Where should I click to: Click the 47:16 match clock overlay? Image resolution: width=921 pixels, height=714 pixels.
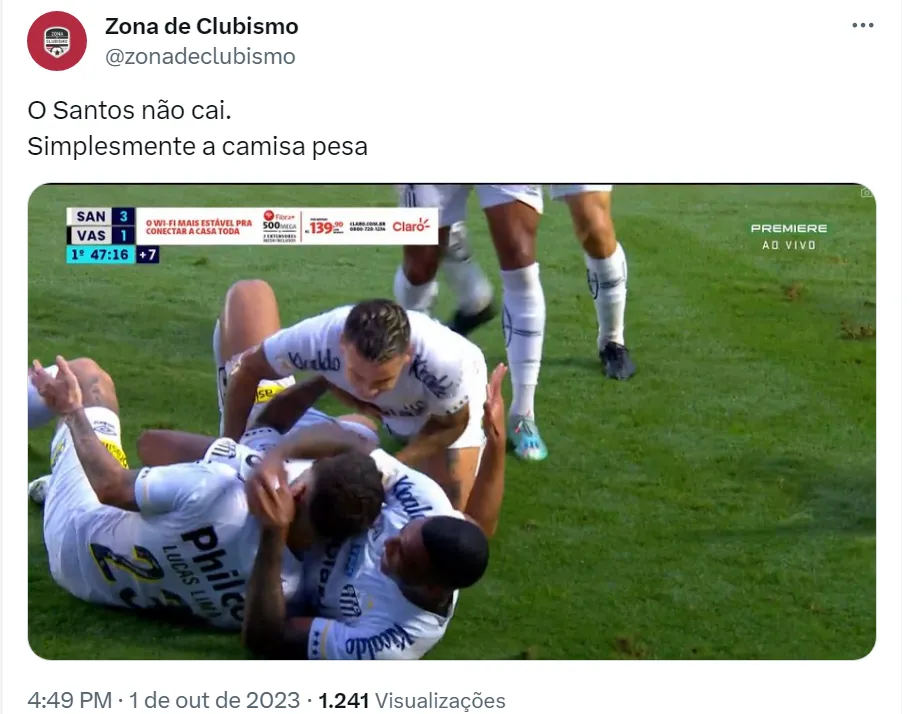coord(100,255)
